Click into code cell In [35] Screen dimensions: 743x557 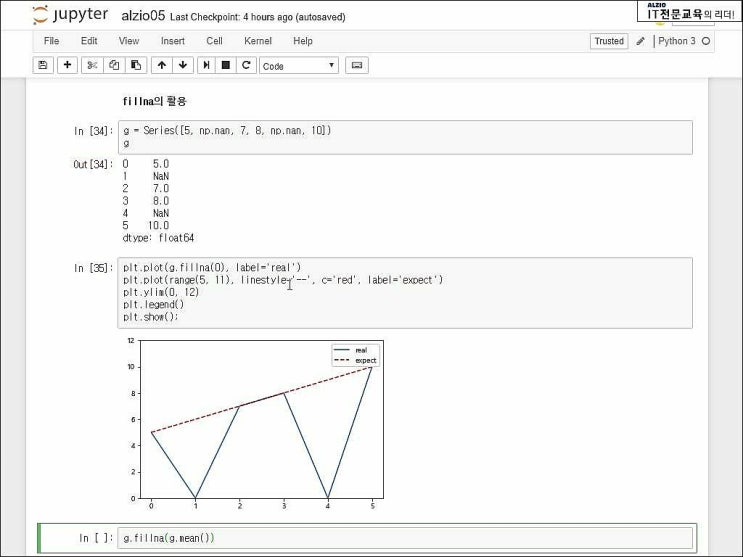coord(405,292)
